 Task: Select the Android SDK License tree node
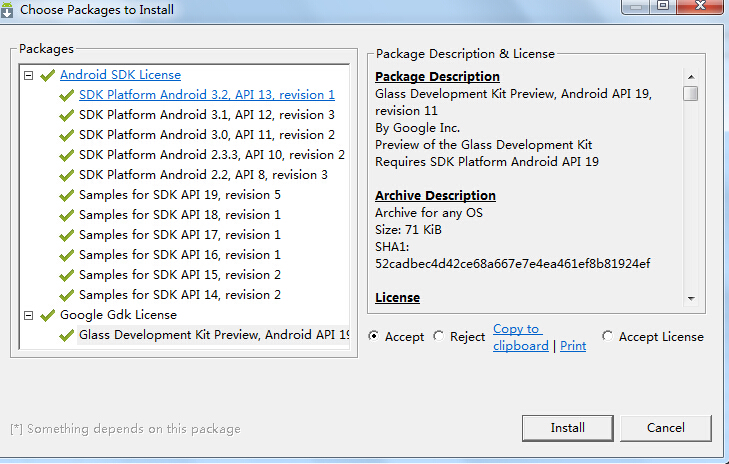click(x=120, y=75)
